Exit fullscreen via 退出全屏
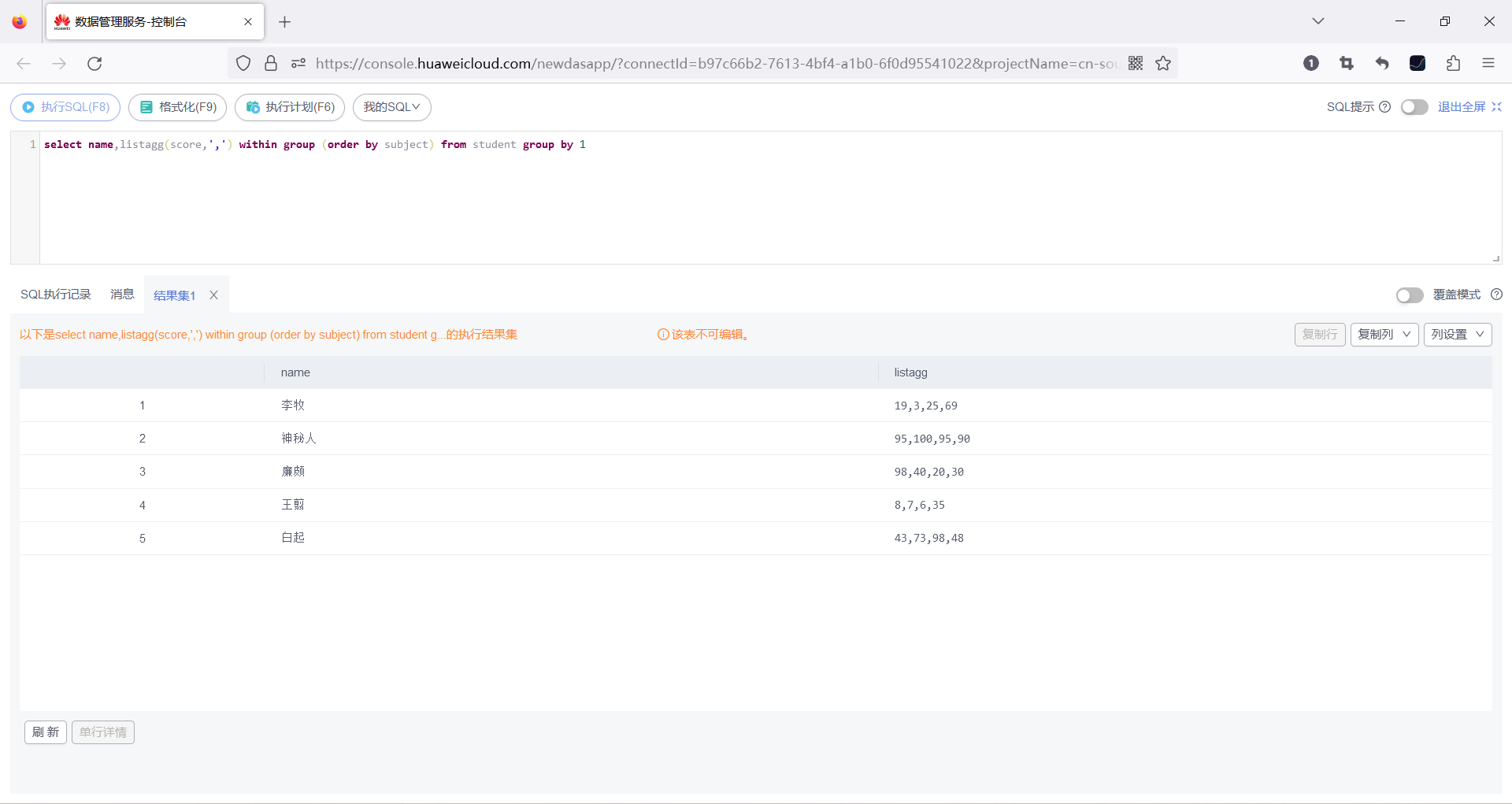 (1469, 107)
